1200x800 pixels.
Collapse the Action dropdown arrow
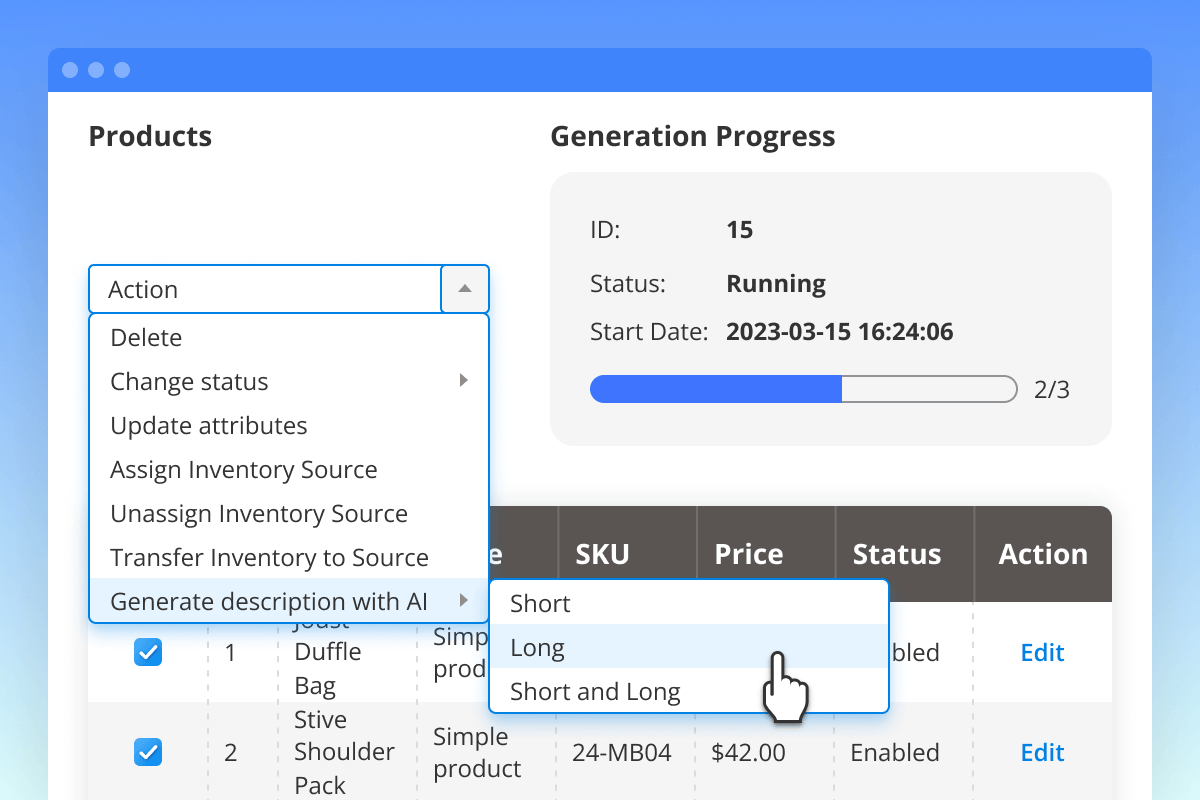[464, 289]
